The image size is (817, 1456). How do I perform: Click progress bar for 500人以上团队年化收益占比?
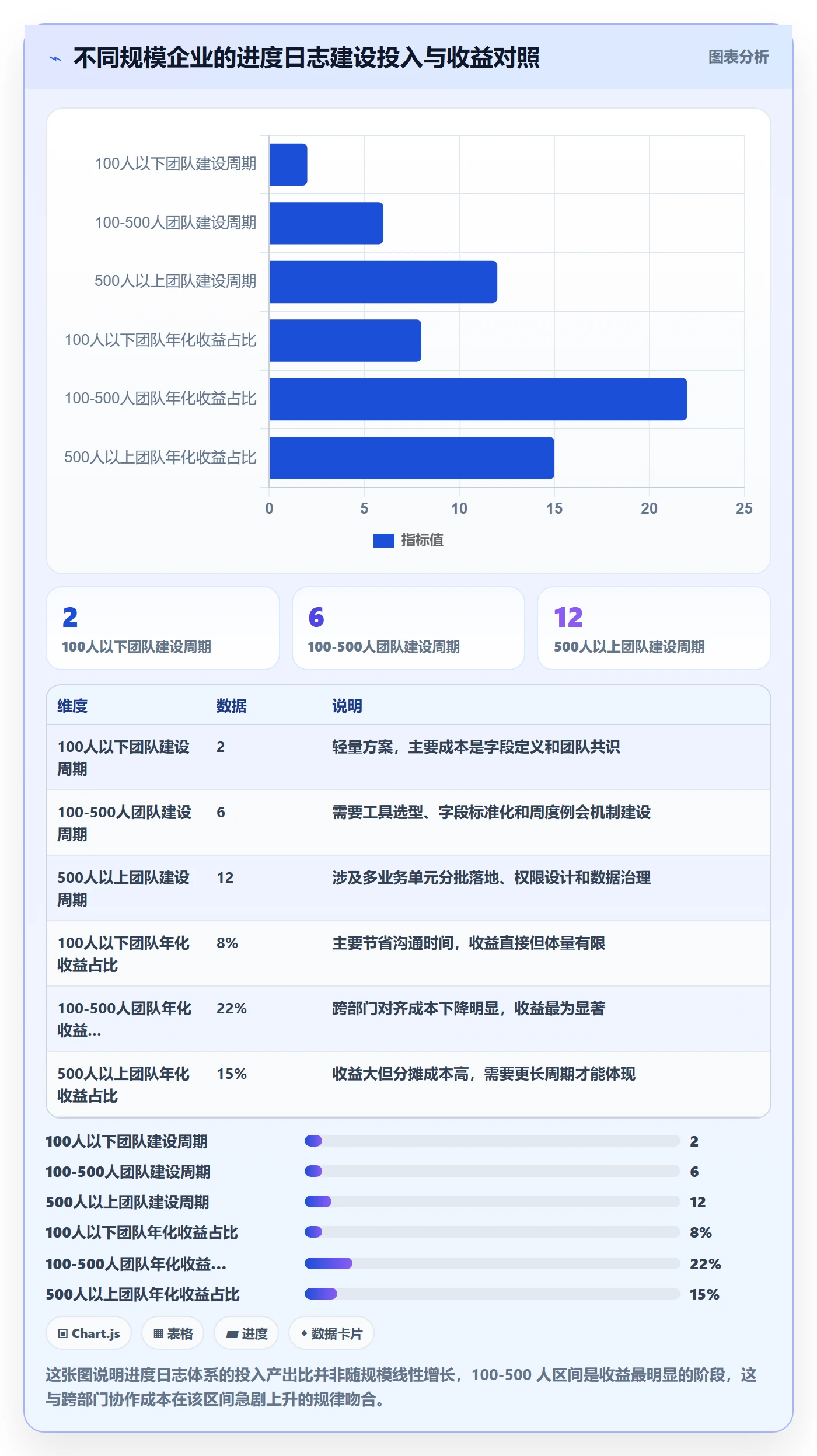coord(493,1294)
